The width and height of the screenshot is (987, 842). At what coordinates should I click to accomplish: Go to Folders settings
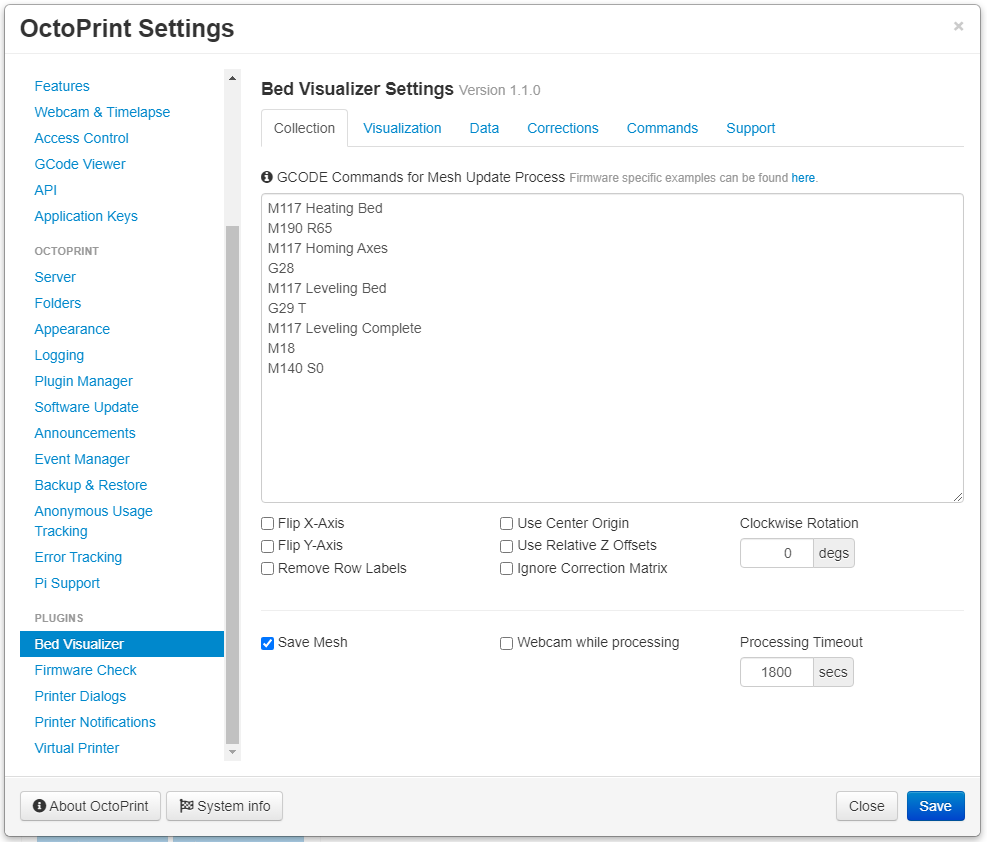(x=57, y=303)
